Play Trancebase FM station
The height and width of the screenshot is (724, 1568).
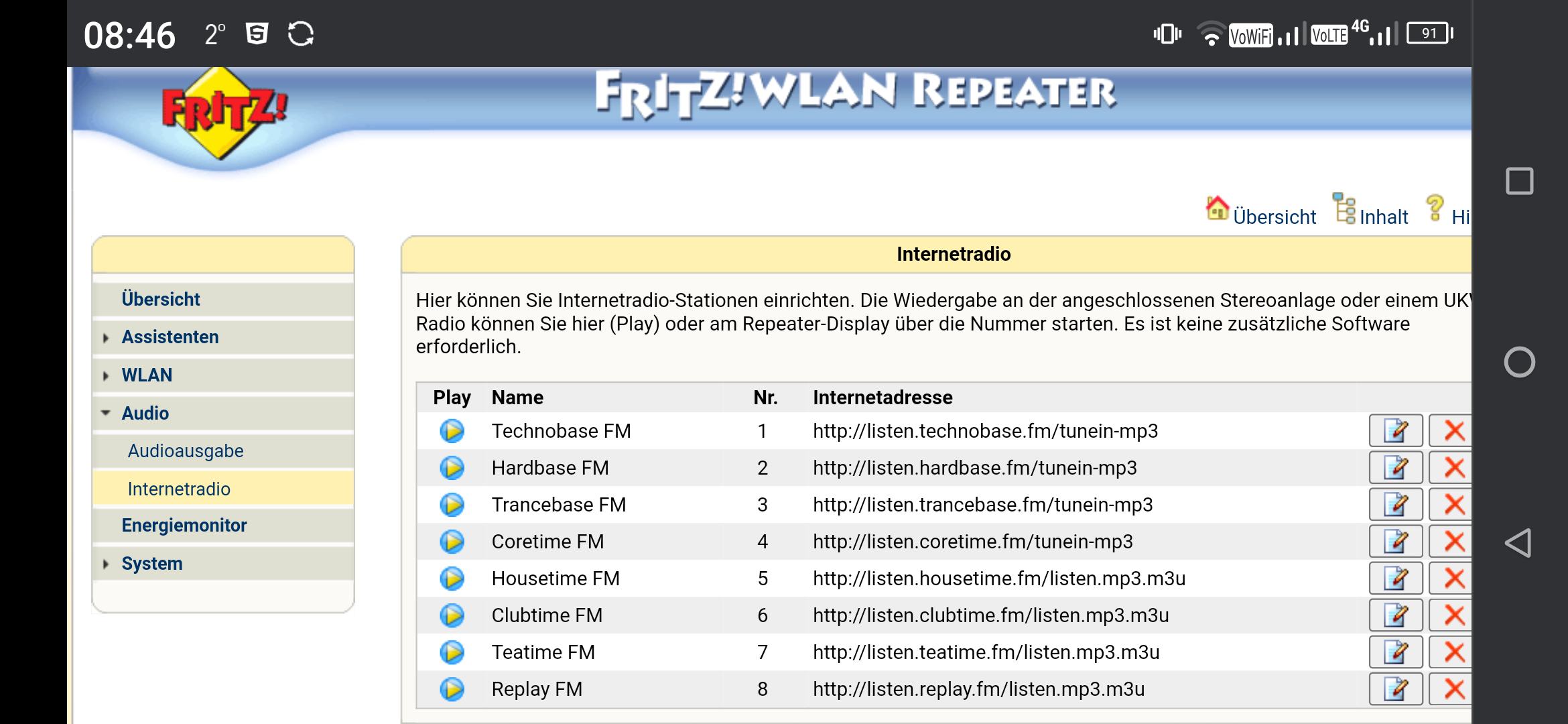(x=452, y=505)
